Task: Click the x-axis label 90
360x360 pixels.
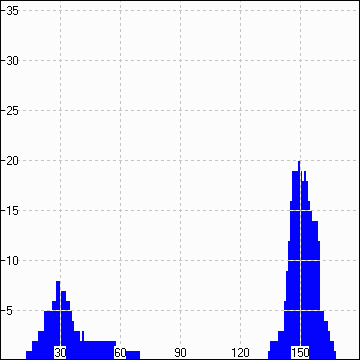Action: point(180,353)
